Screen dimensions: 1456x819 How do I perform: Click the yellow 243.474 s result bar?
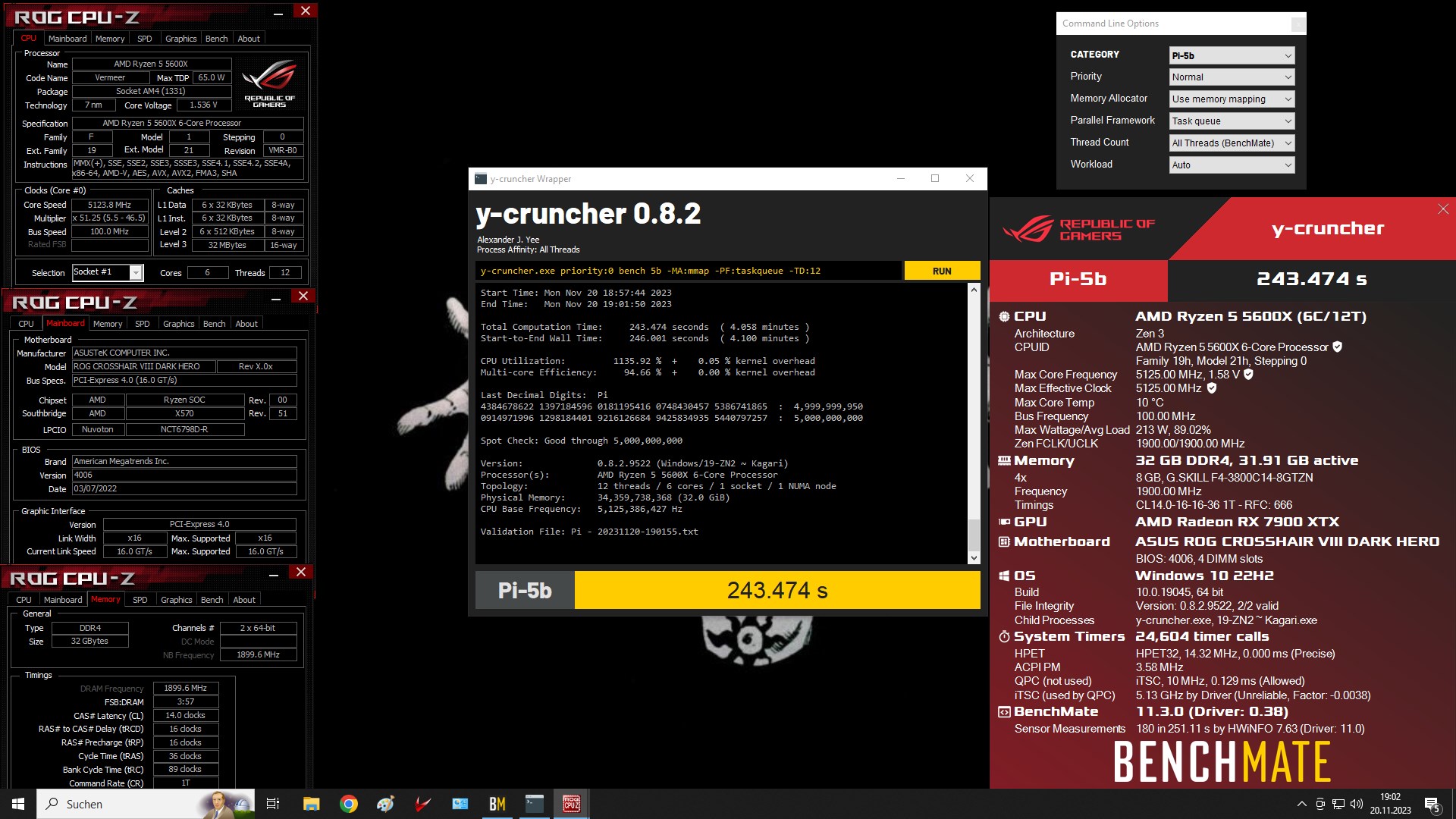coord(777,590)
